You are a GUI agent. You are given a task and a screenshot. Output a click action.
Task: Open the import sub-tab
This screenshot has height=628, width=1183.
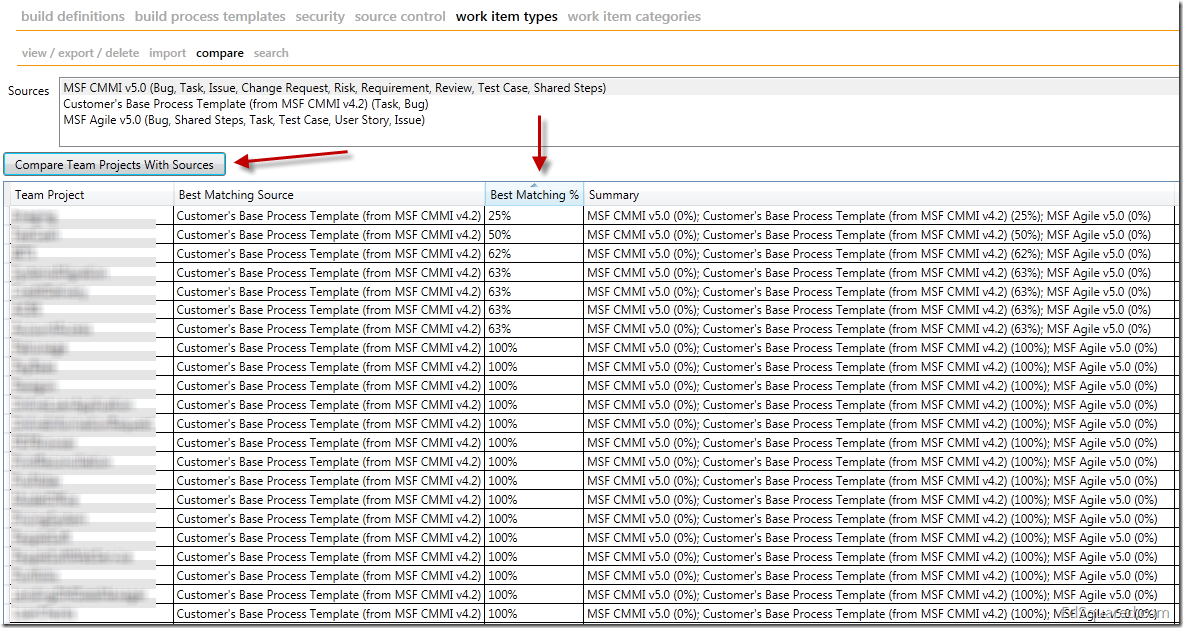coord(167,53)
